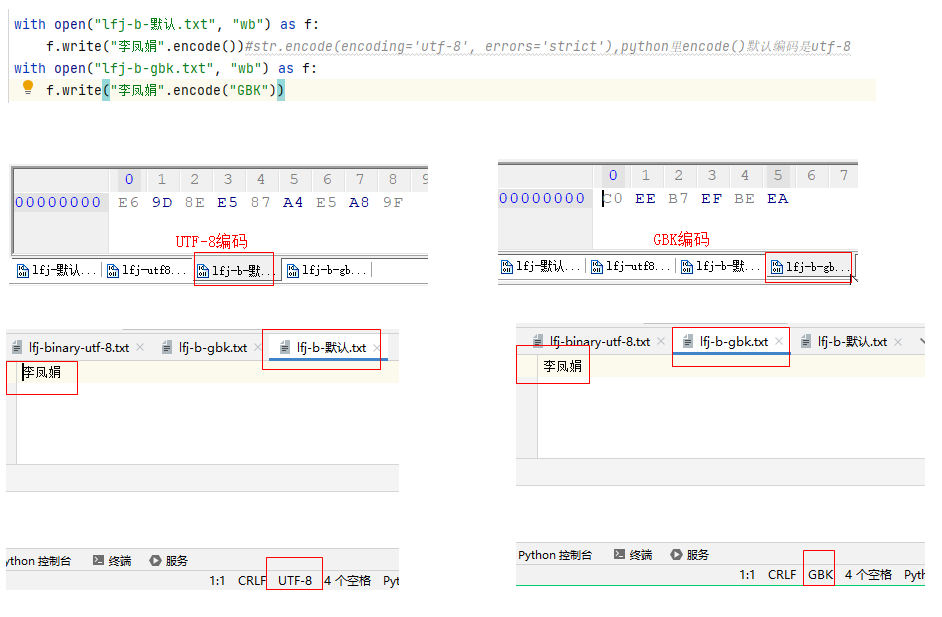Viewport: 942px width, 617px height.
Task: Open the 终端 terminal icon beside the UTF-8 status bar
Action: point(99,561)
